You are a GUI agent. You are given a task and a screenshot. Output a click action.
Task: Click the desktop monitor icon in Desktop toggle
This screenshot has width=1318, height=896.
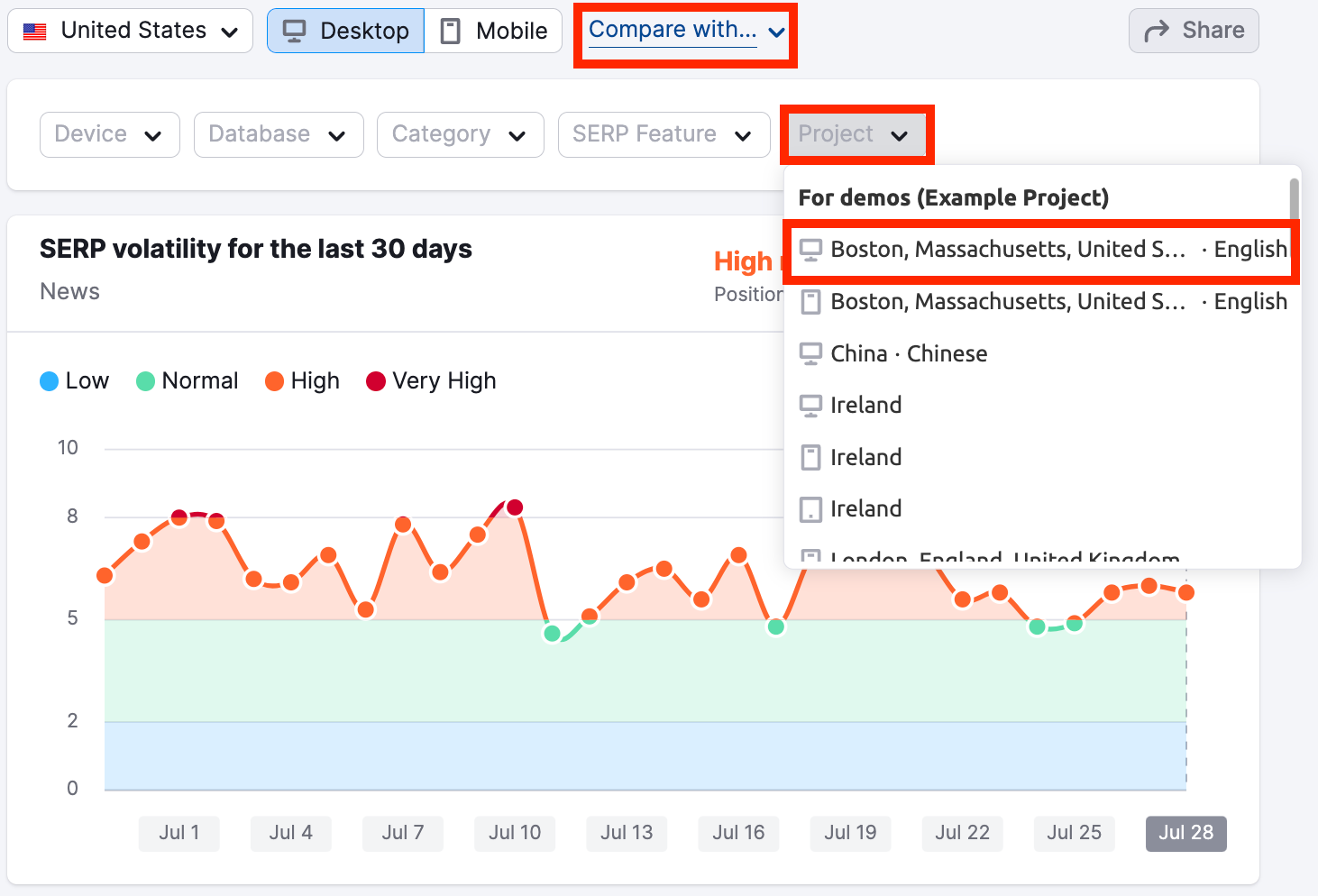(294, 32)
